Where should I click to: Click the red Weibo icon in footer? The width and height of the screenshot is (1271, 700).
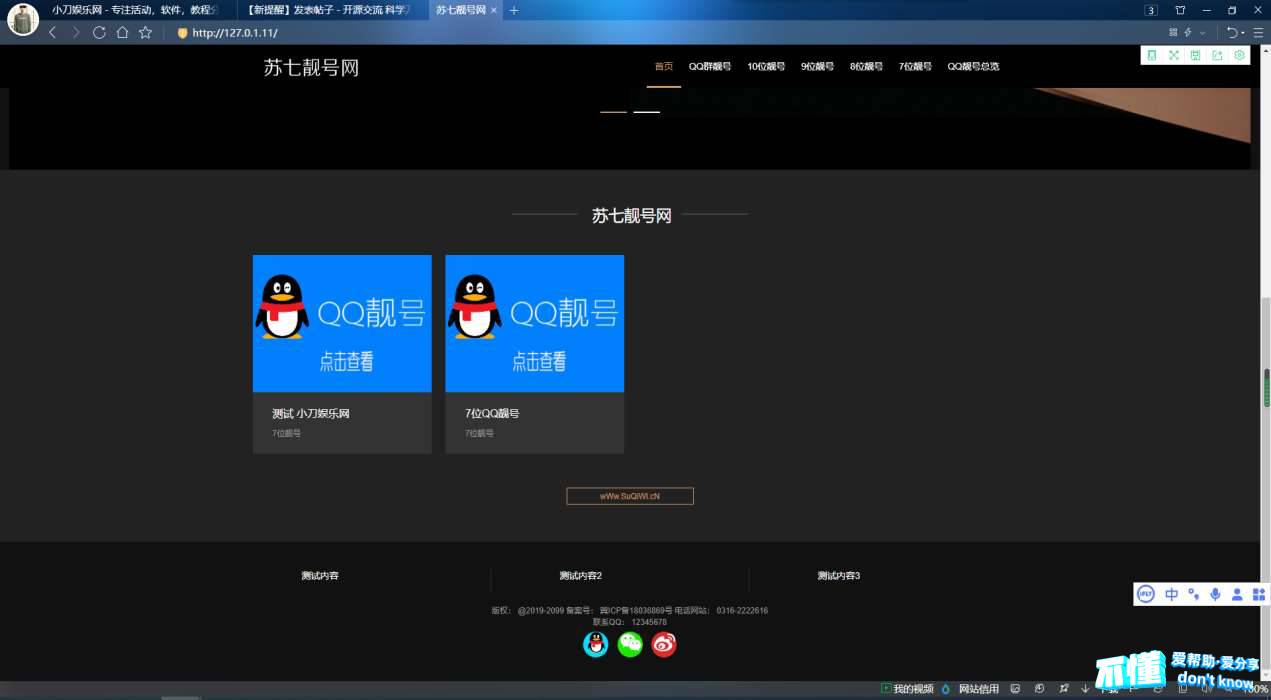tap(664, 645)
